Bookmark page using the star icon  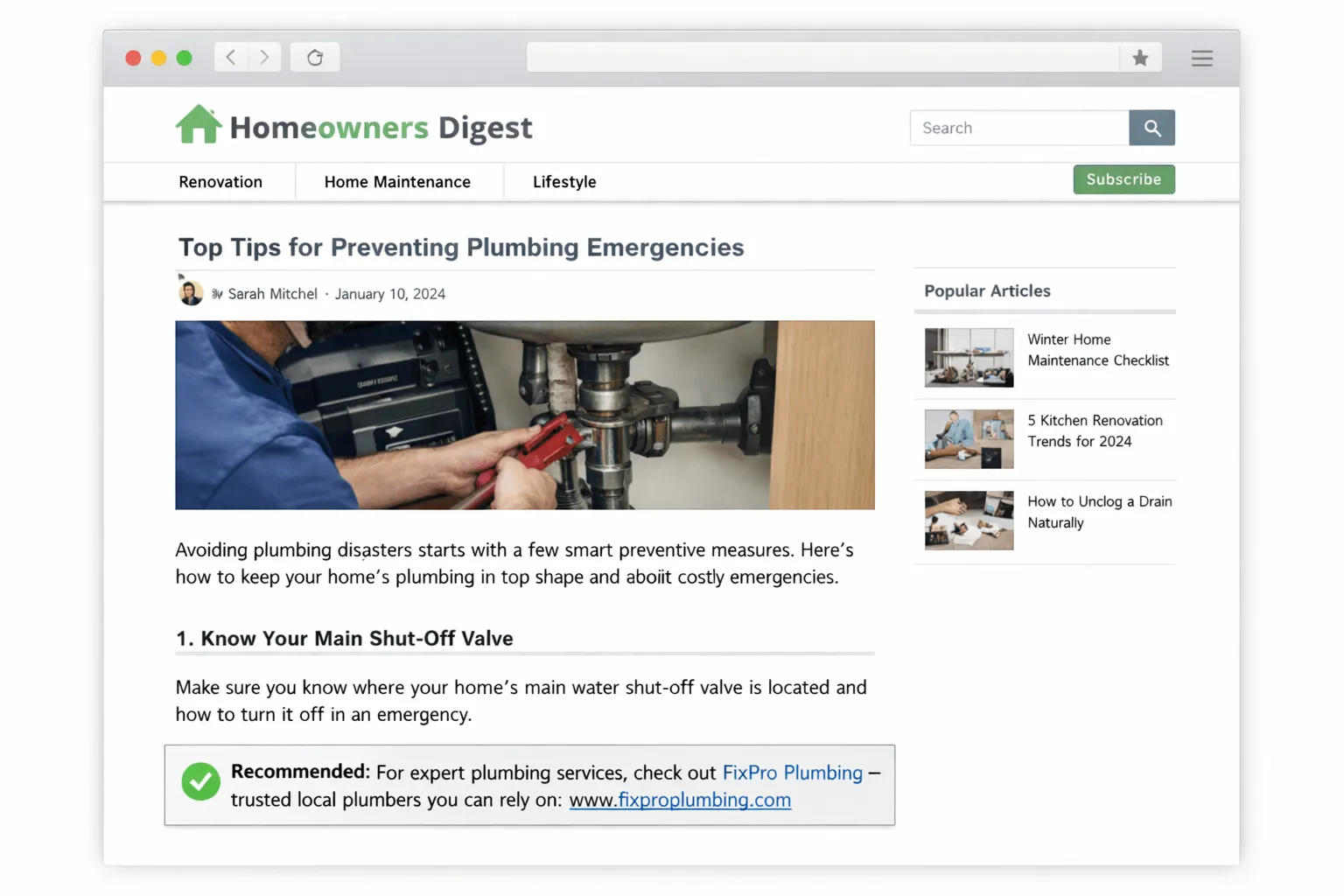[1139, 58]
